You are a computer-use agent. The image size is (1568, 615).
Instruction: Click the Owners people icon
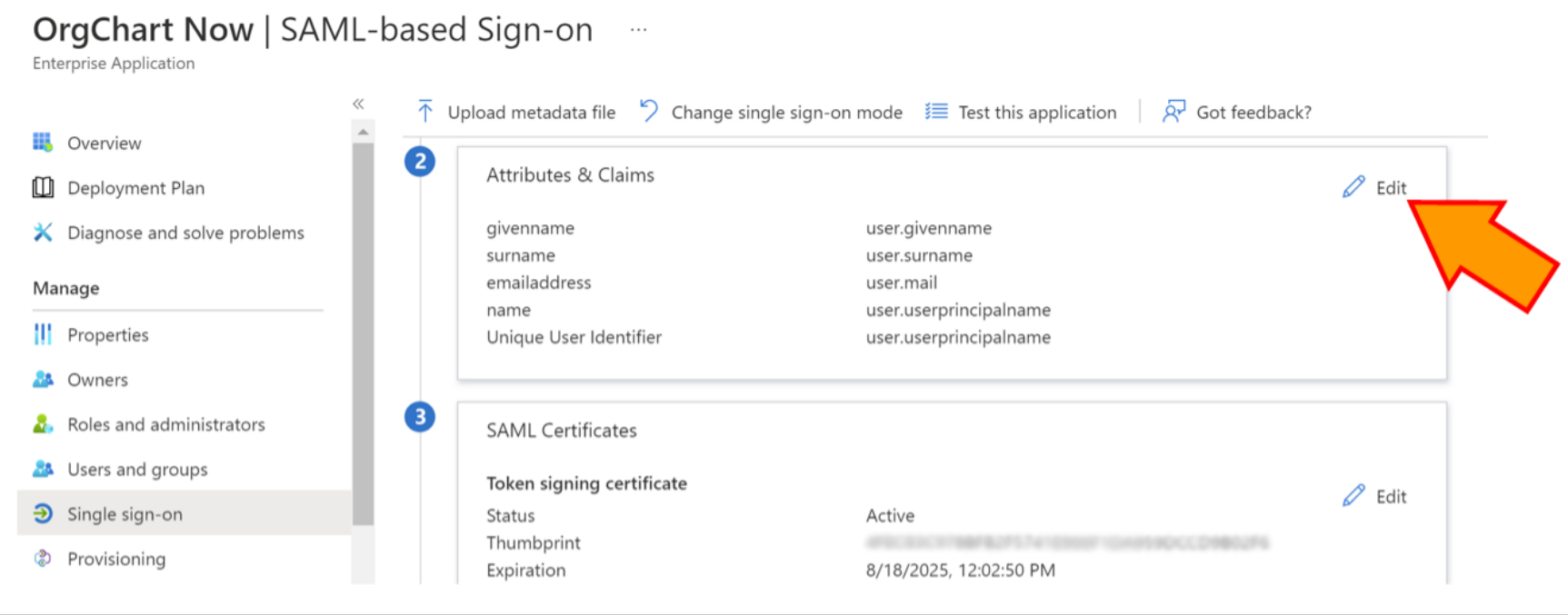43,380
